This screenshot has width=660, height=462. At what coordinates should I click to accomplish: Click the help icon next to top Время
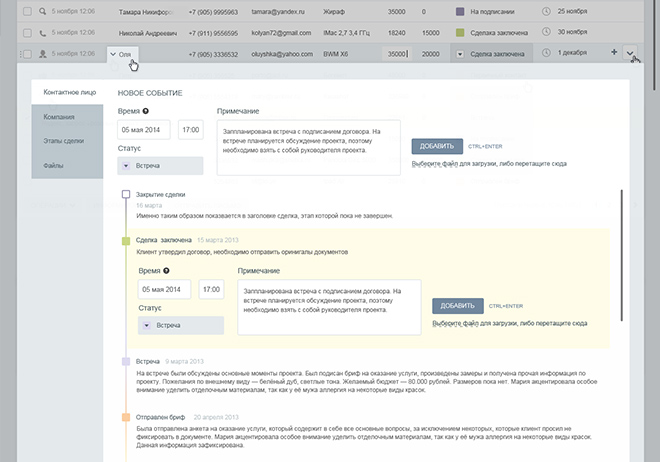click(x=146, y=111)
